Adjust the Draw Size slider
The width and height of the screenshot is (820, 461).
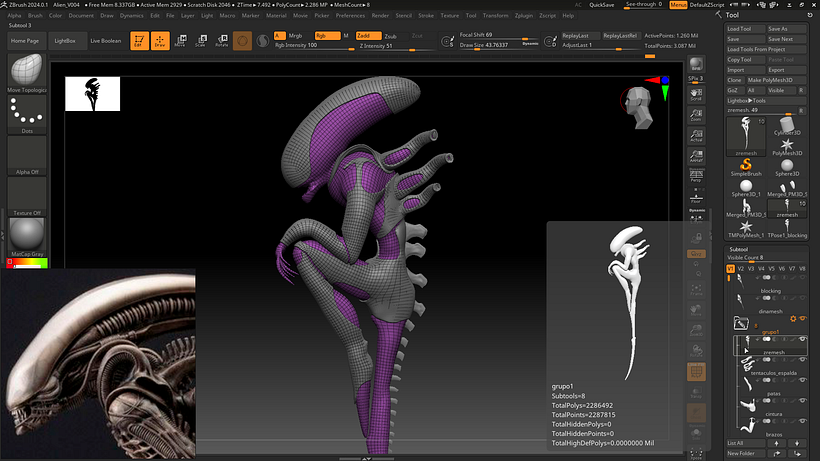click(499, 45)
